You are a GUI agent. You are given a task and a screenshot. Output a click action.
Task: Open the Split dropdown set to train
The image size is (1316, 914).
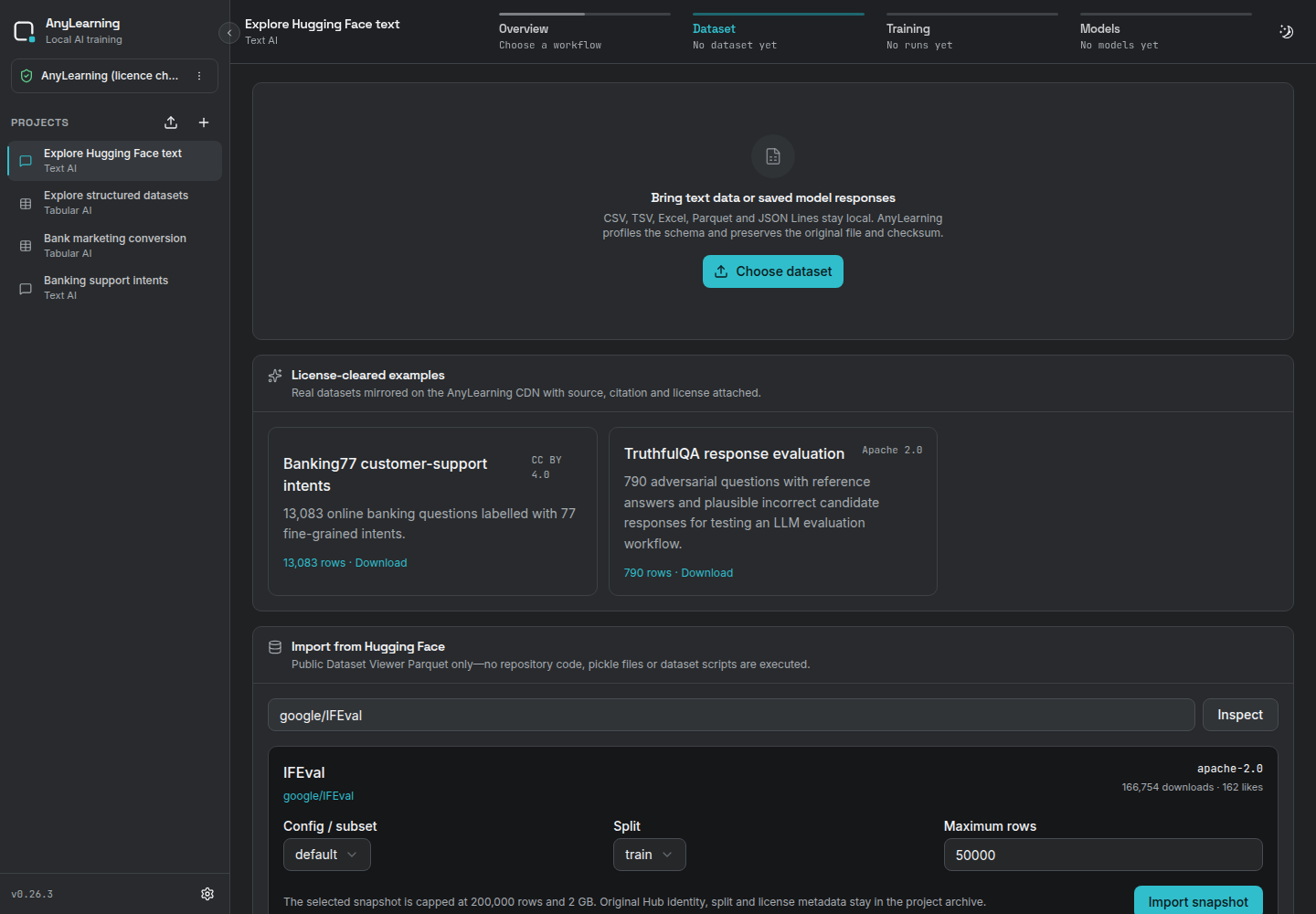(649, 855)
